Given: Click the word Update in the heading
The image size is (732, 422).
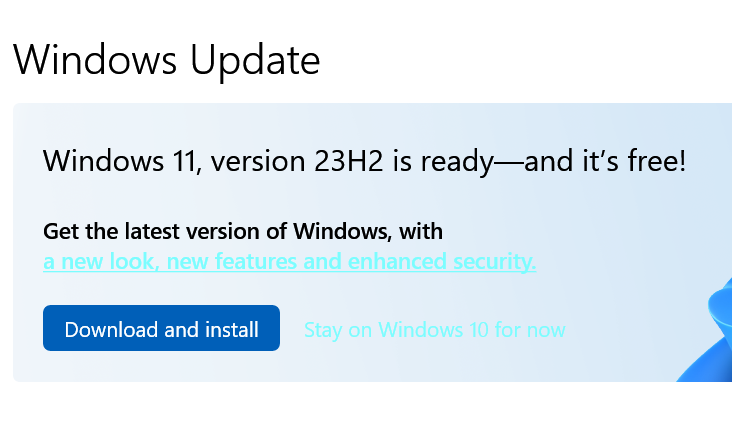Looking at the screenshot, I should 249,61.
